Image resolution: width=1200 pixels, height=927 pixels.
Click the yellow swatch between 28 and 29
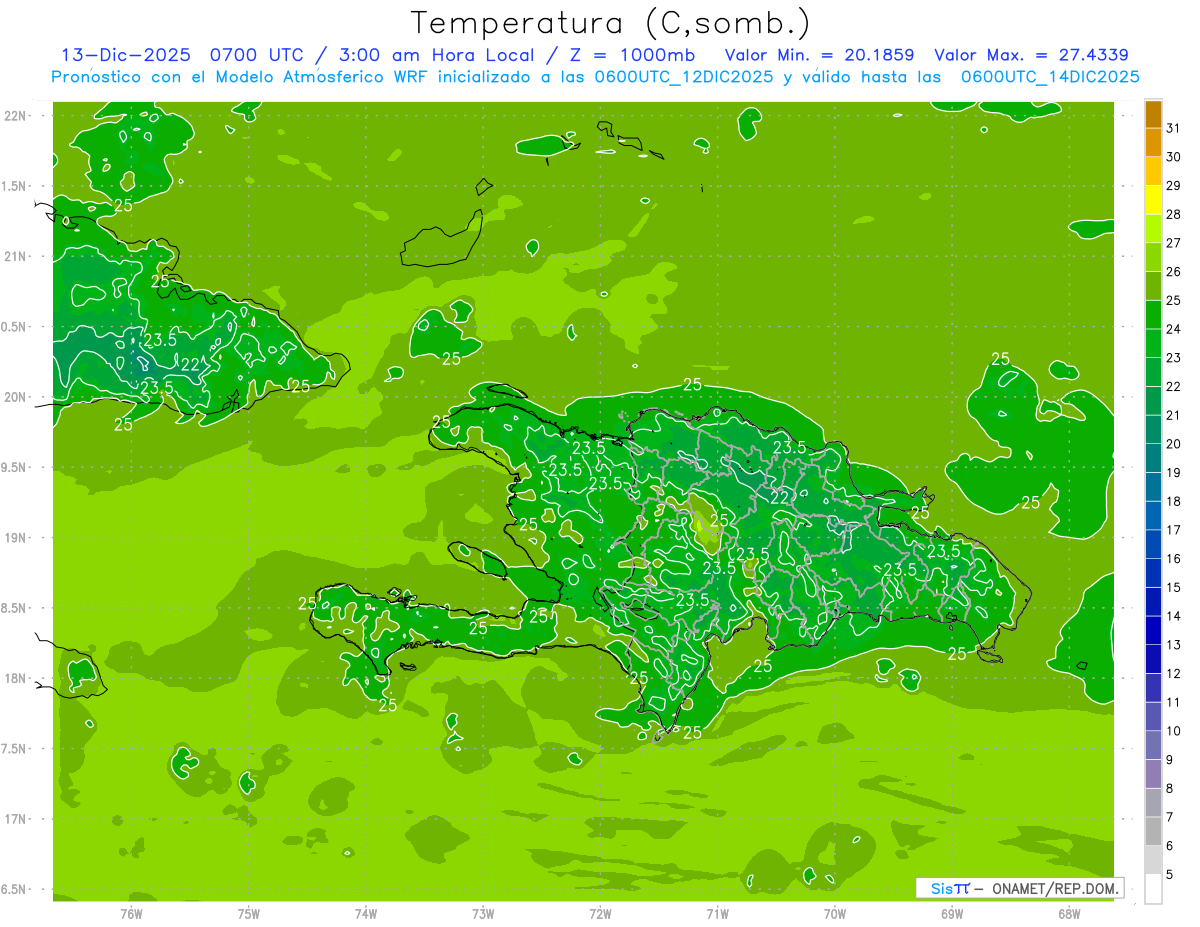pos(1153,200)
